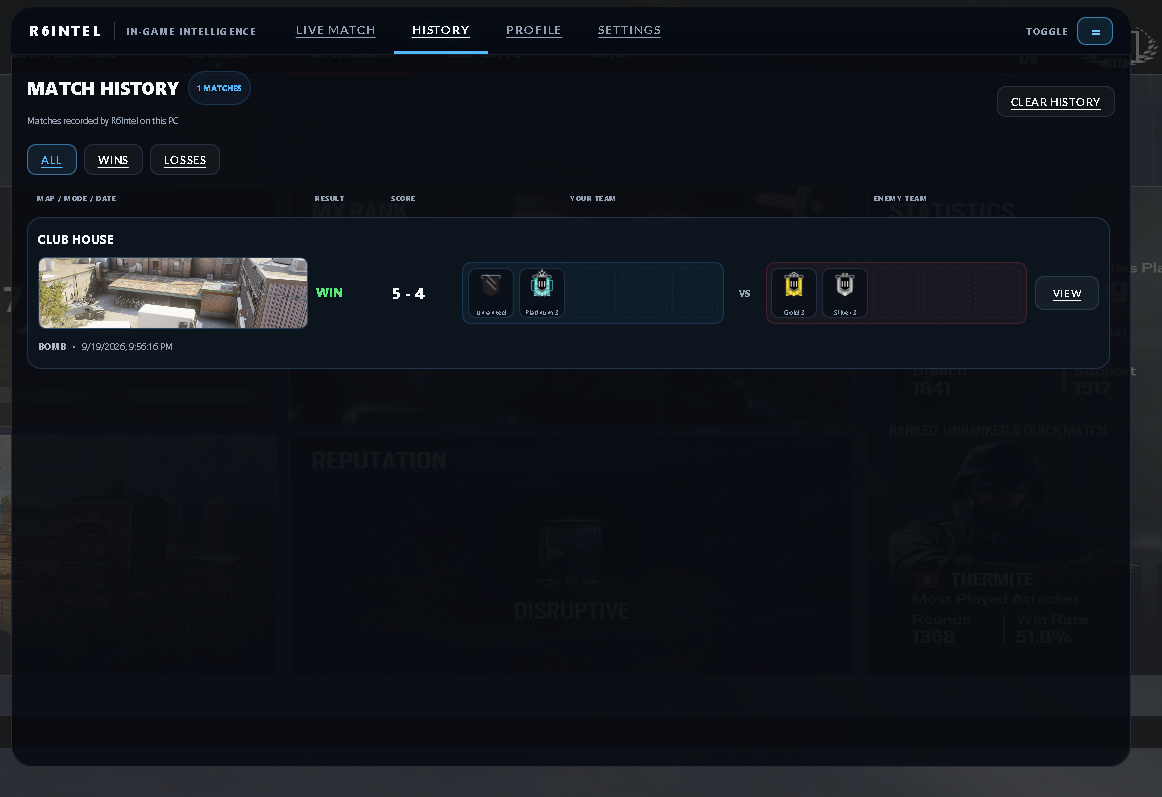
Task: Click the "Matches recorded by R6Intel on this PC" text
Action: point(103,121)
